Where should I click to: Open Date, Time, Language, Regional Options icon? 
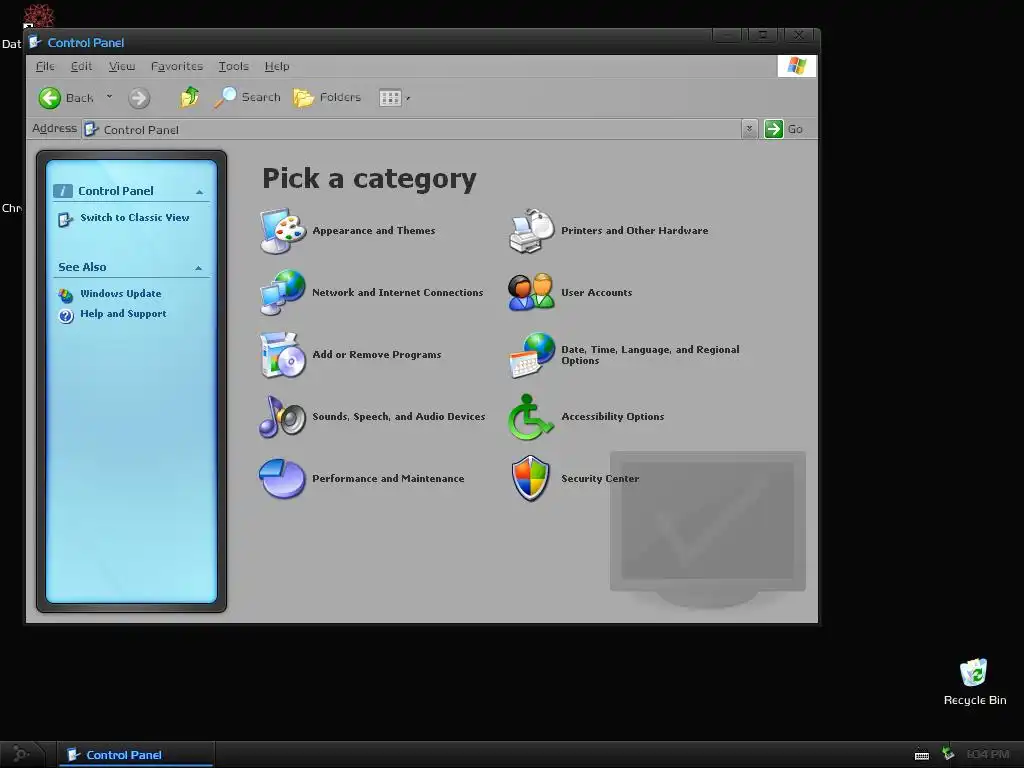(532, 355)
